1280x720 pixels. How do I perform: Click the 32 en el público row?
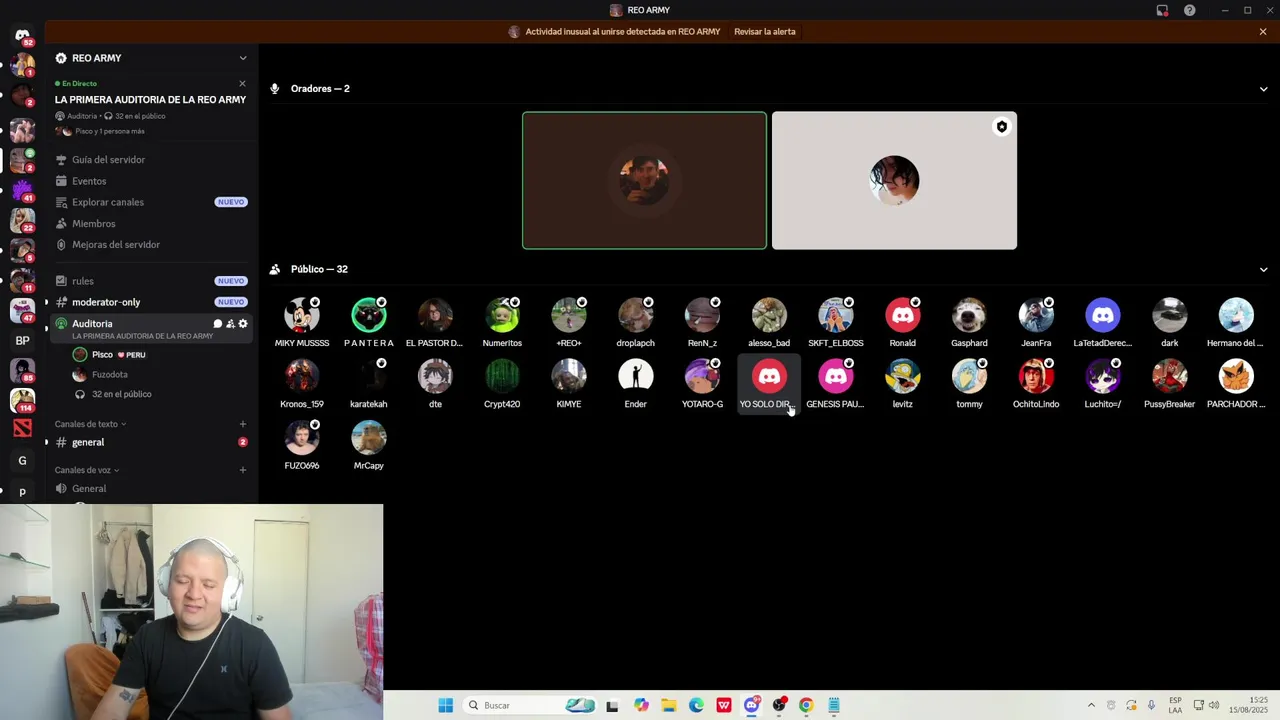pyautogui.click(x=112, y=394)
